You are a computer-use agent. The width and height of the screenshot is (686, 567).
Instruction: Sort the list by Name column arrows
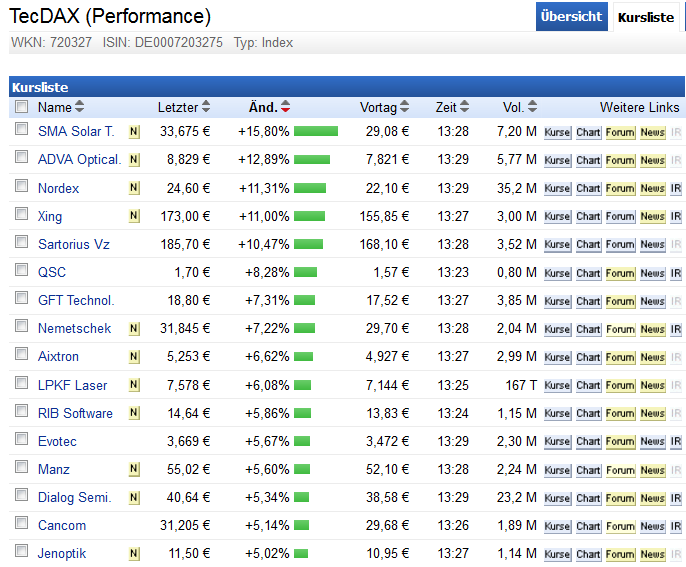[x=79, y=106]
